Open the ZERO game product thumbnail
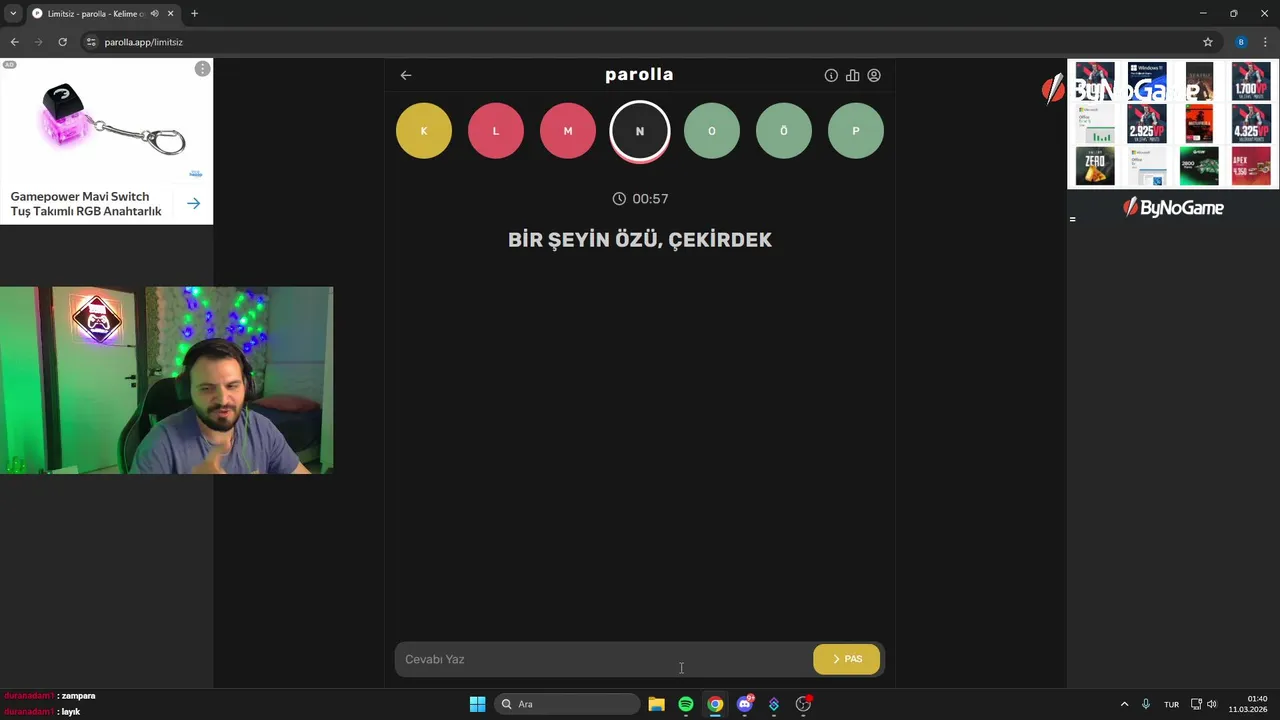1280x720 pixels. [x=1095, y=166]
